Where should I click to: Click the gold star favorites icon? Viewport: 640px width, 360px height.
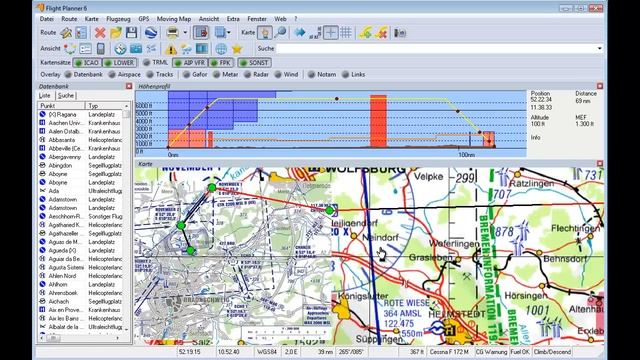237,49
